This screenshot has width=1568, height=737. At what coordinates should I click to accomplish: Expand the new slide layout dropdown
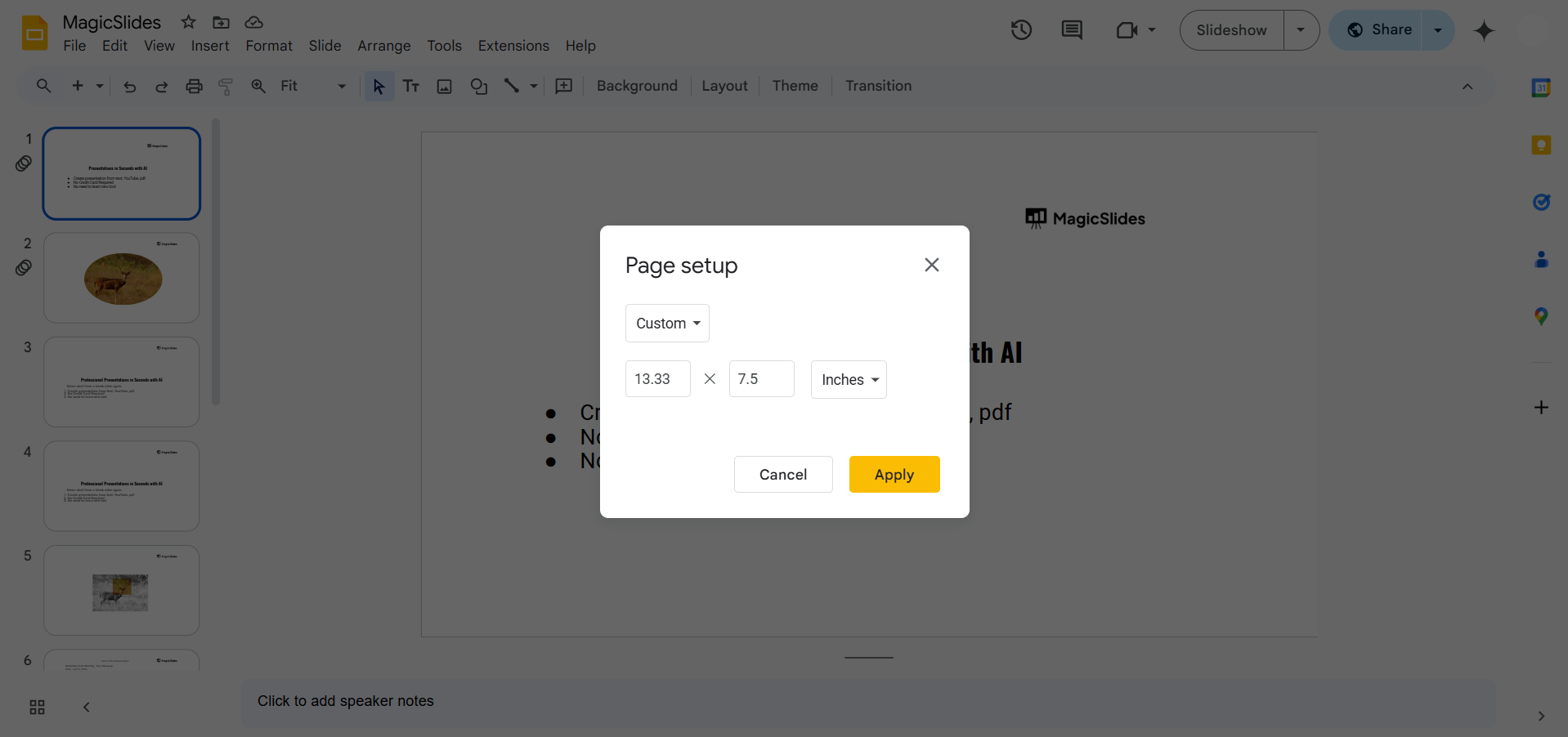100,86
